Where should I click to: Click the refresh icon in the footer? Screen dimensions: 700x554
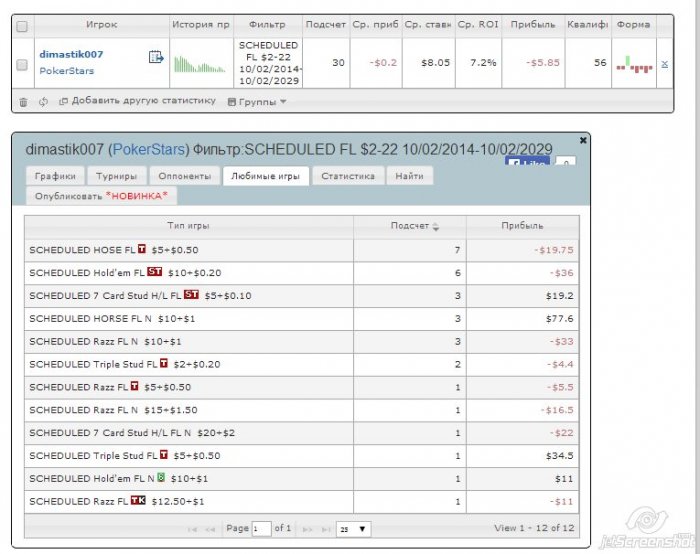coord(43,102)
